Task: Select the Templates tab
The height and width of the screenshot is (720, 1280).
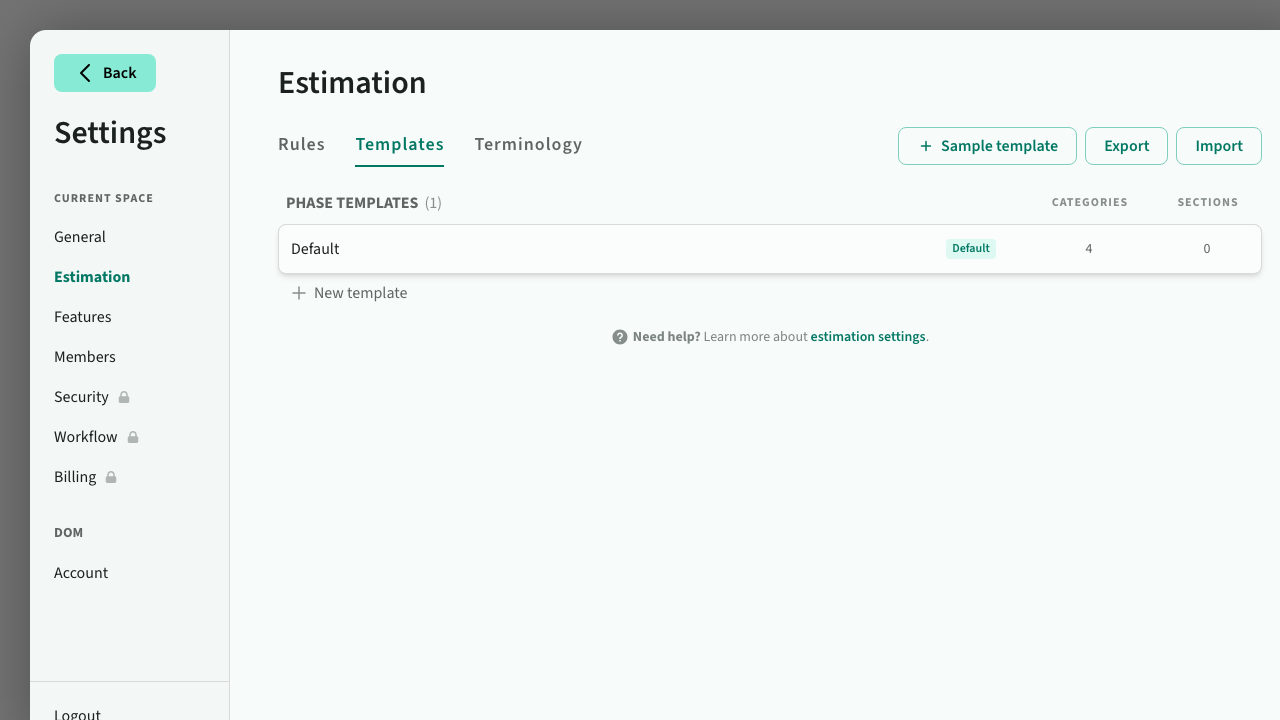Action: coord(399,144)
